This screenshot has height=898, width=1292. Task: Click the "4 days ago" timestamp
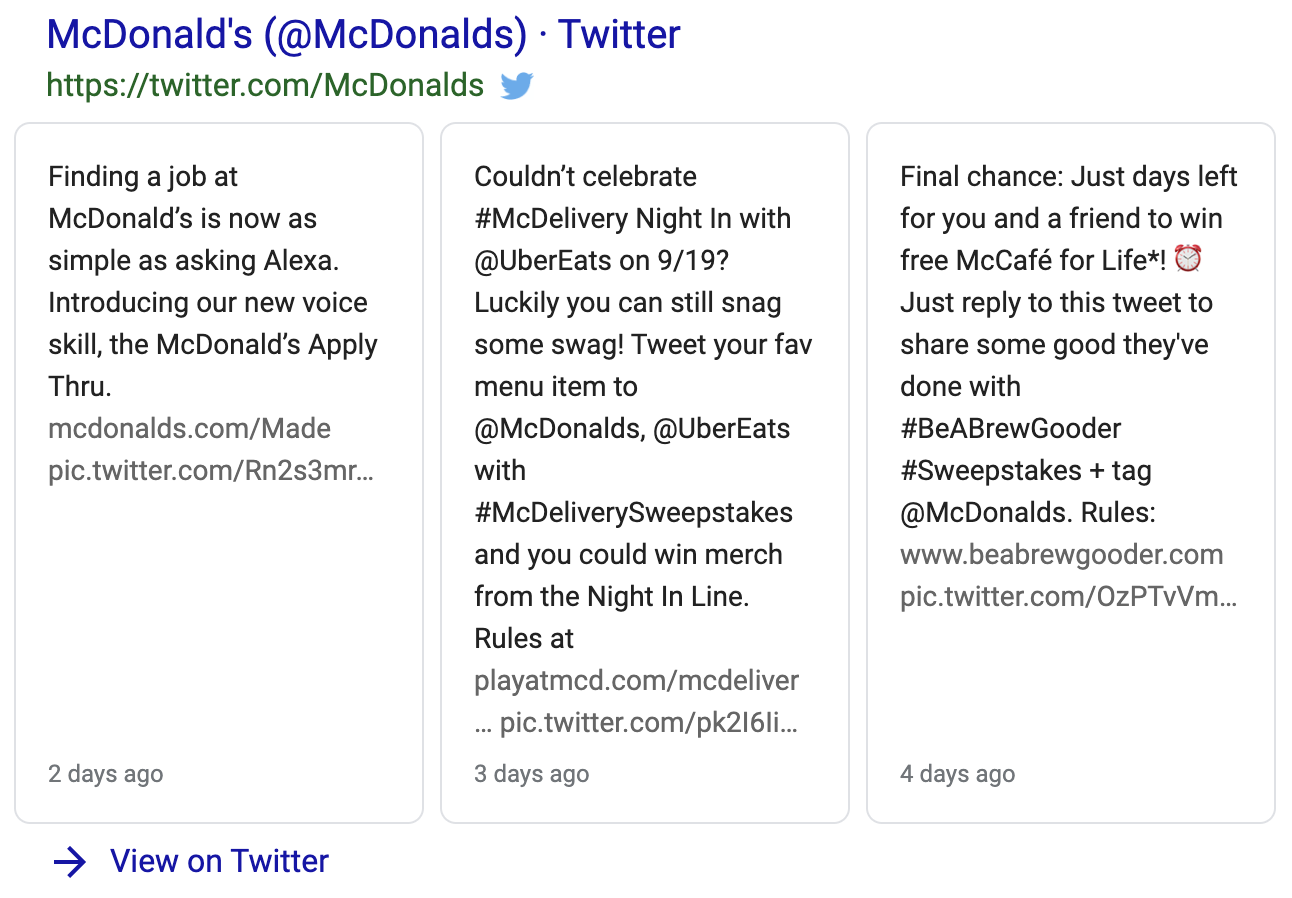tap(957, 774)
